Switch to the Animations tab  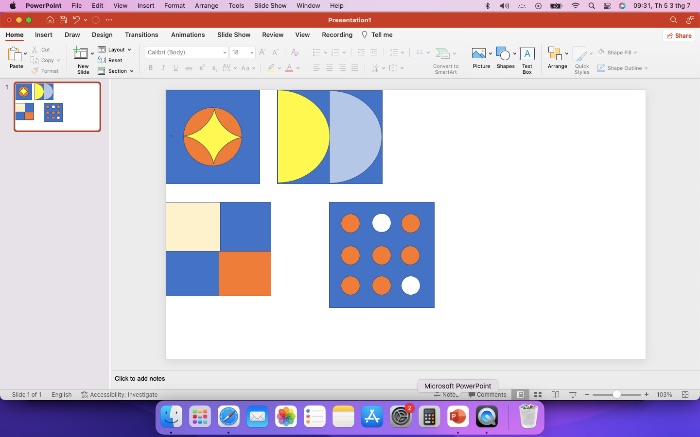188,34
